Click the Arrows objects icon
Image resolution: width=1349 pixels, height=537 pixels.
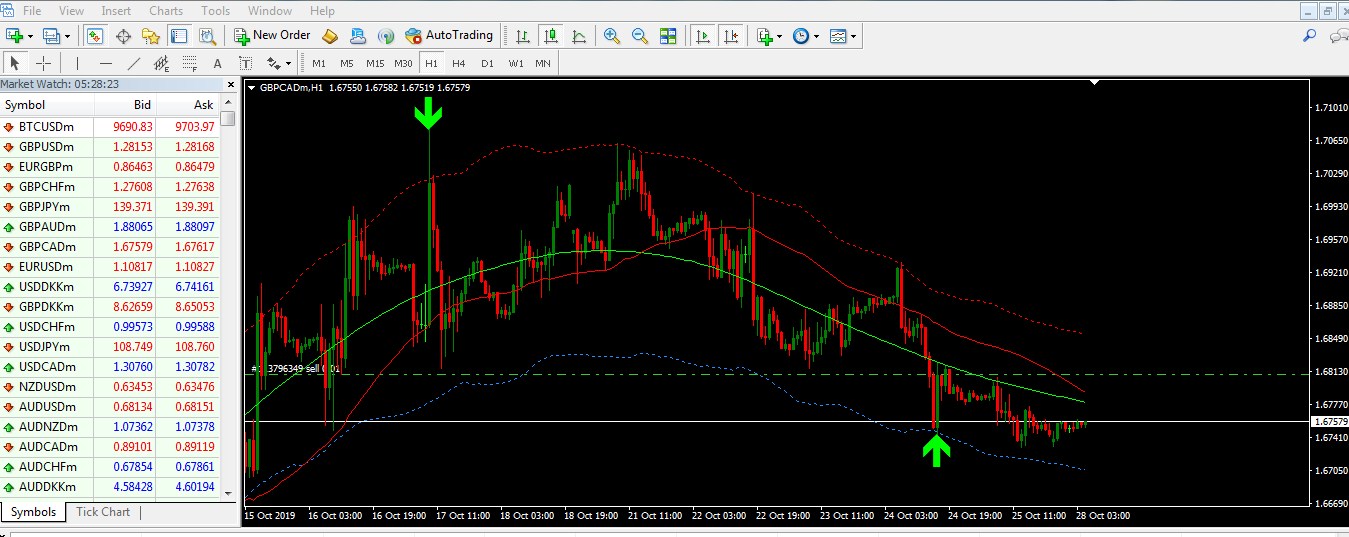[274, 63]
